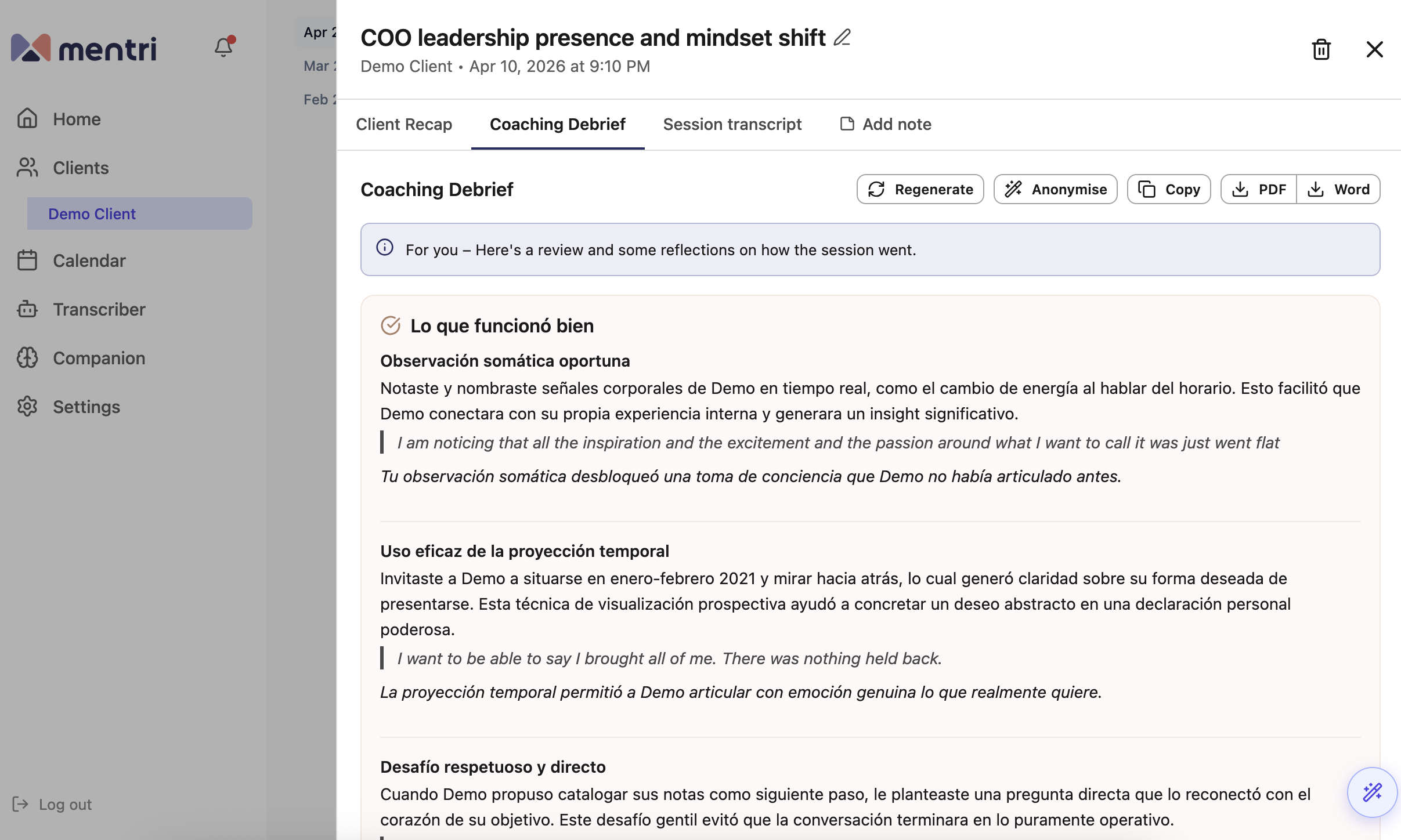
Task: Go to Settings in the sidebar
Action: 86,407
